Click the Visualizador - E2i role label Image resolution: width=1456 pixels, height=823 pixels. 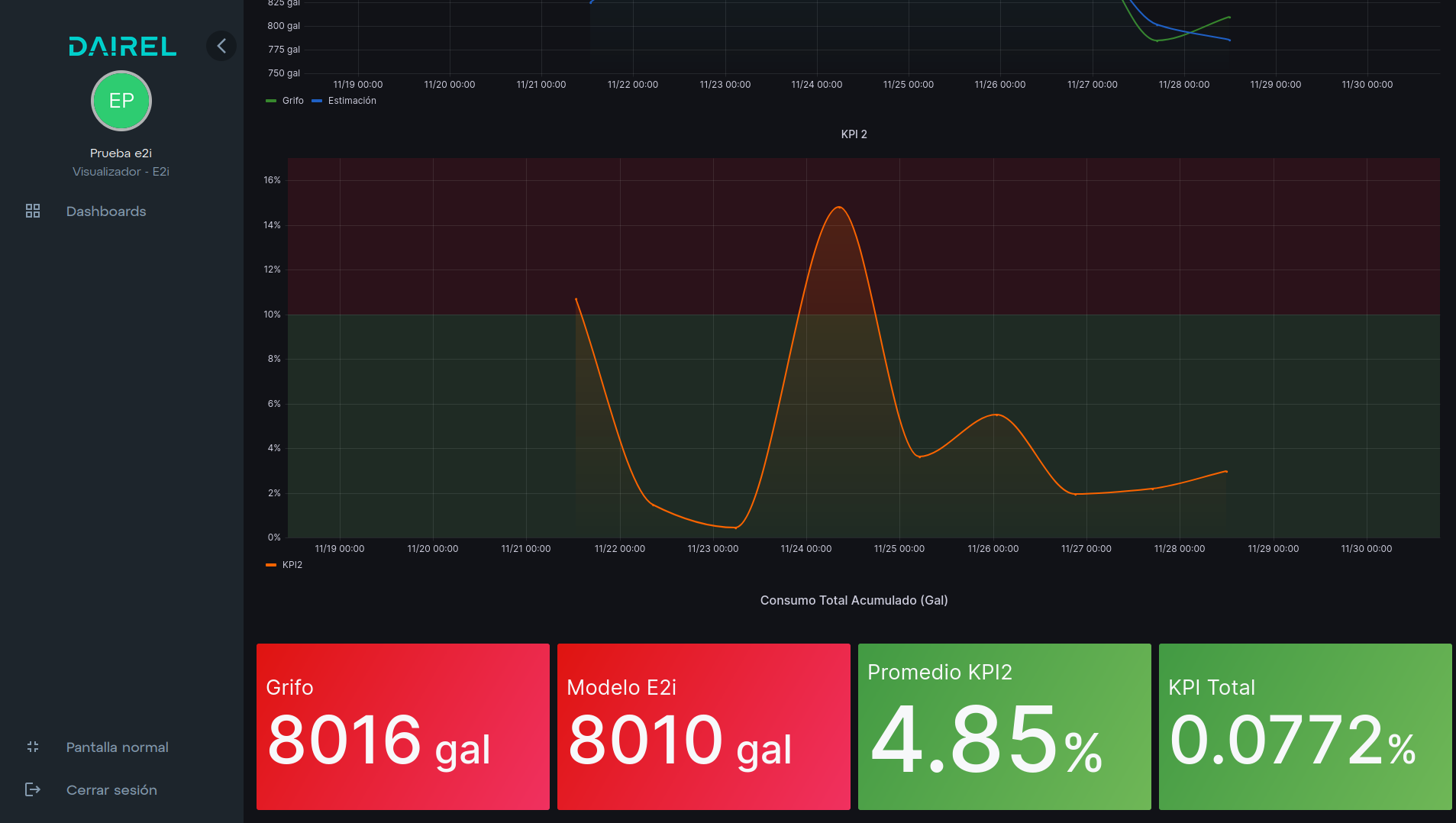121,172
